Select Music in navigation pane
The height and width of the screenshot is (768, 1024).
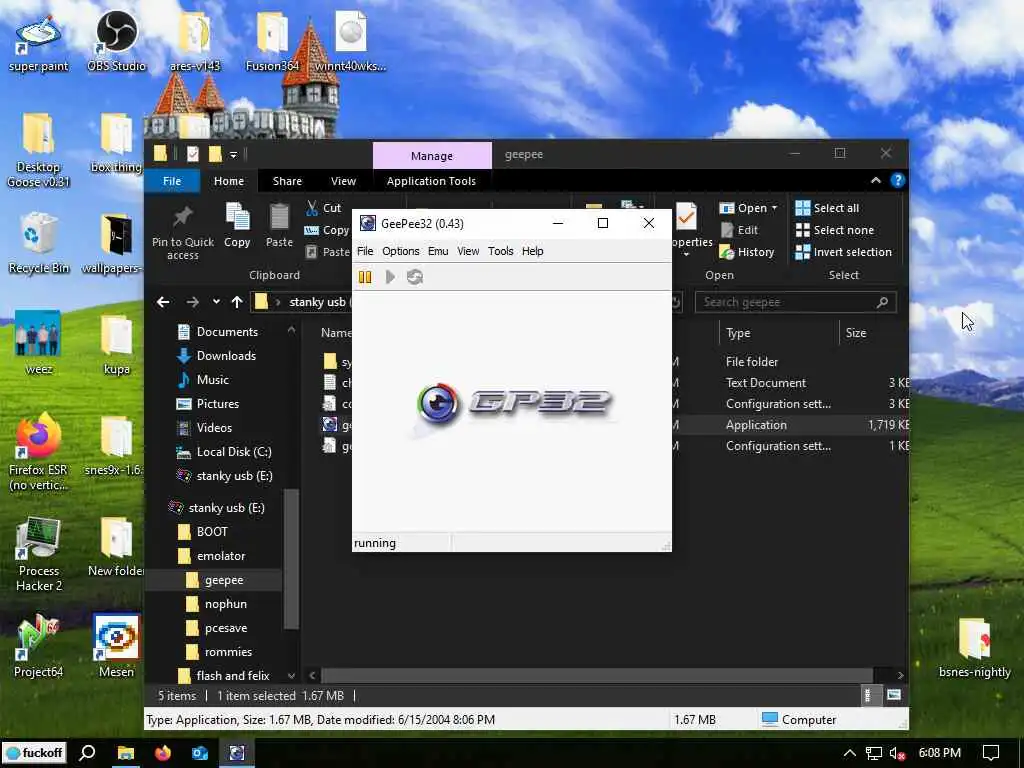202,380
